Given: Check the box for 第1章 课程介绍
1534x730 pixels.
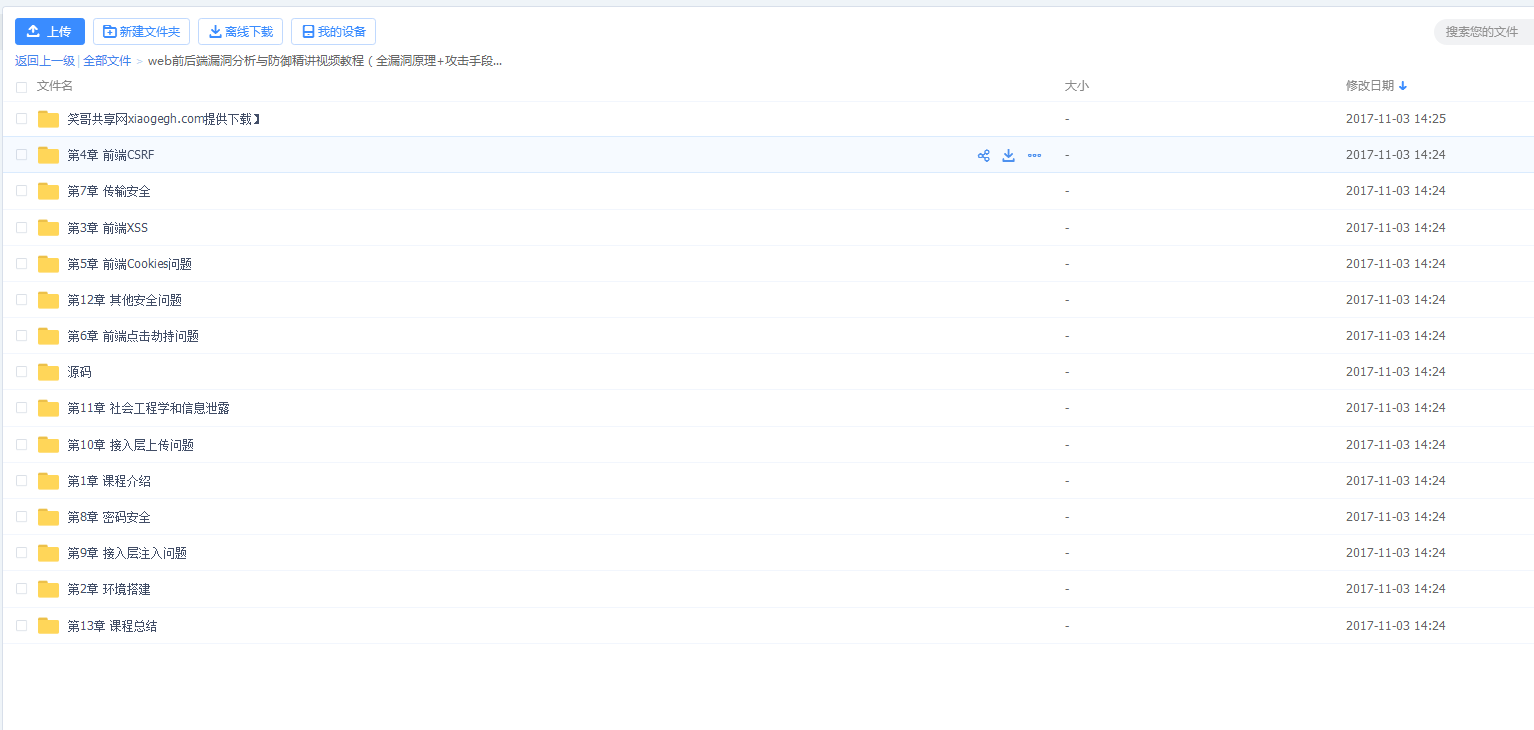Looking at the screenshot, I should pyautogui.click(x=21, y=481).
